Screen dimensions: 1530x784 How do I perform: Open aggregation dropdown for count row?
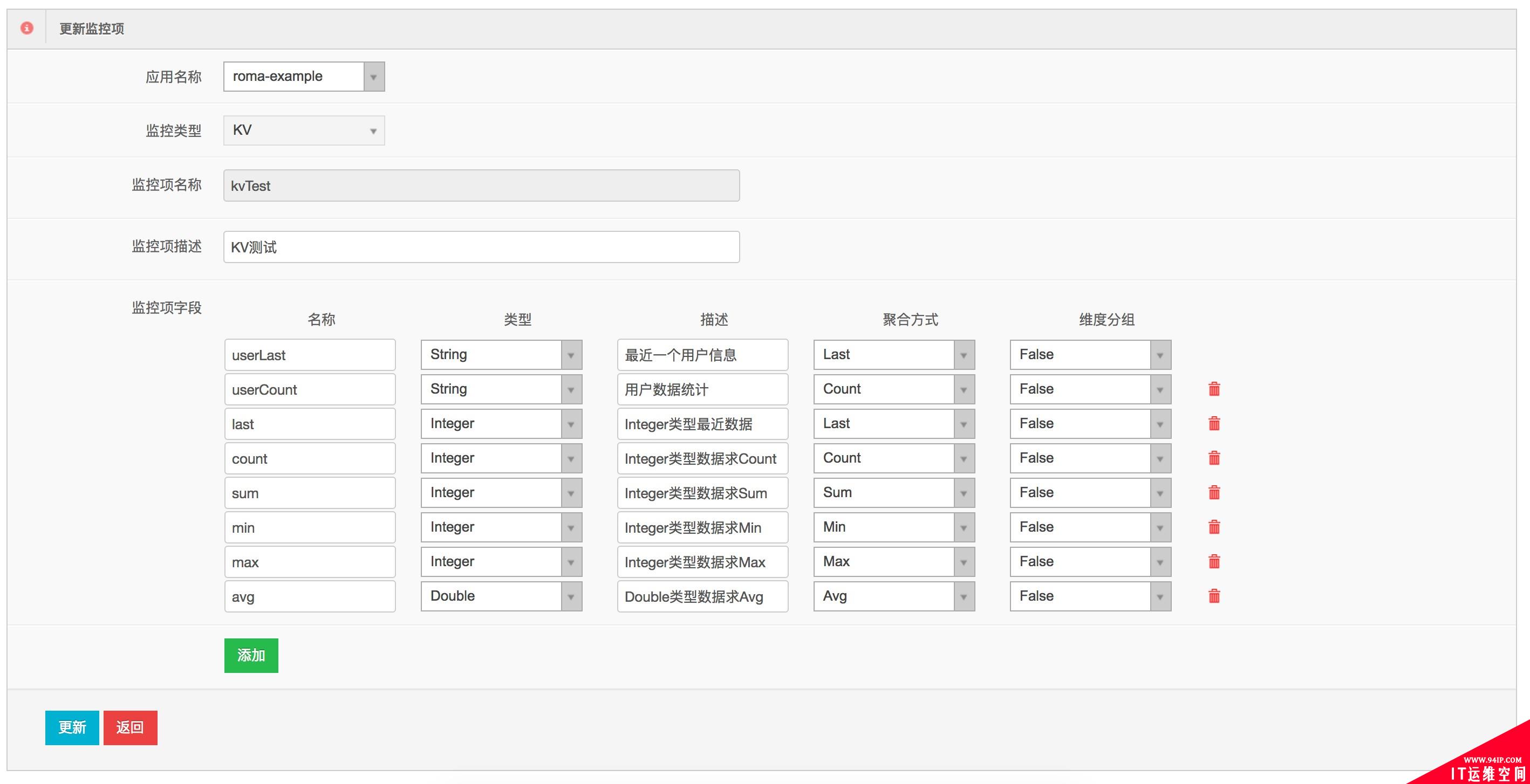pos(894,458)
